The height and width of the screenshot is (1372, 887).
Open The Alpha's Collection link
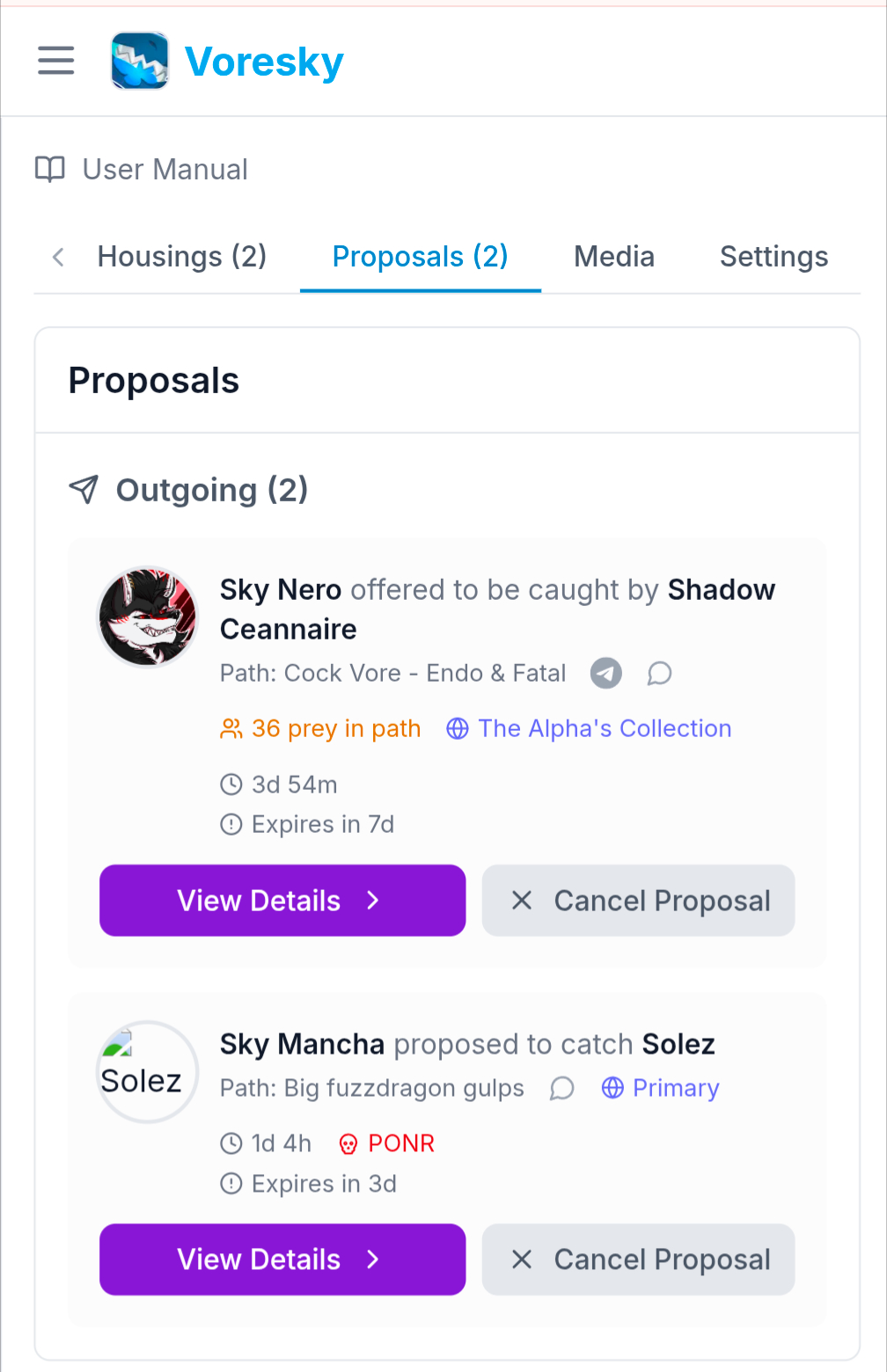tap(605, 729)
